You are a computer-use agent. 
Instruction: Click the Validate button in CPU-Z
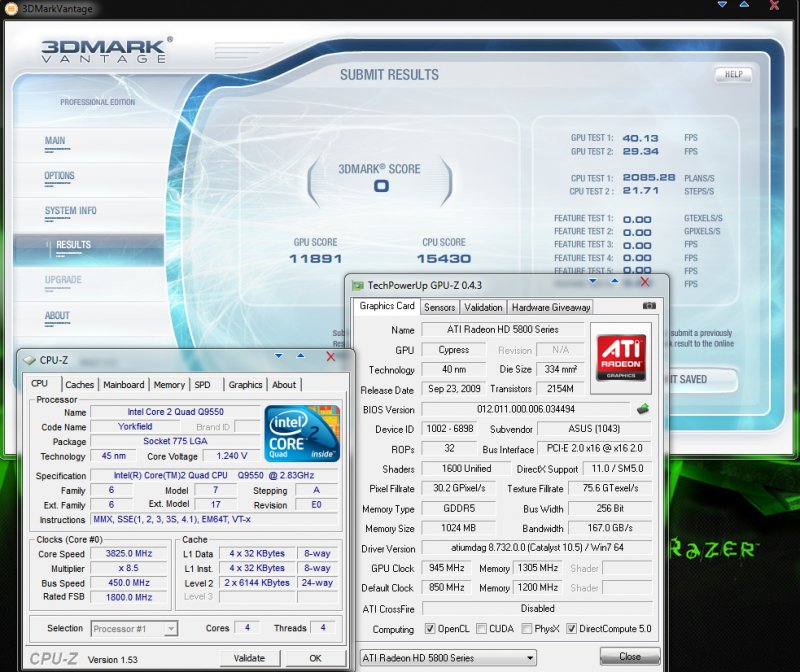coord(249,658)
